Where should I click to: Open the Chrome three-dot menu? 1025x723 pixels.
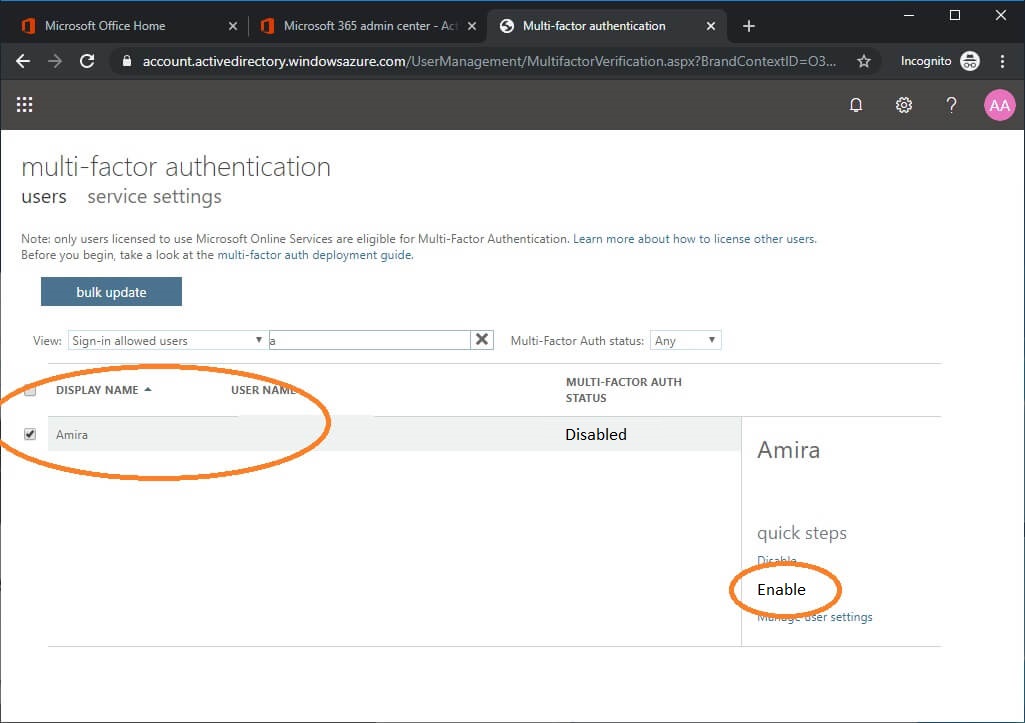click(1002, 61)
